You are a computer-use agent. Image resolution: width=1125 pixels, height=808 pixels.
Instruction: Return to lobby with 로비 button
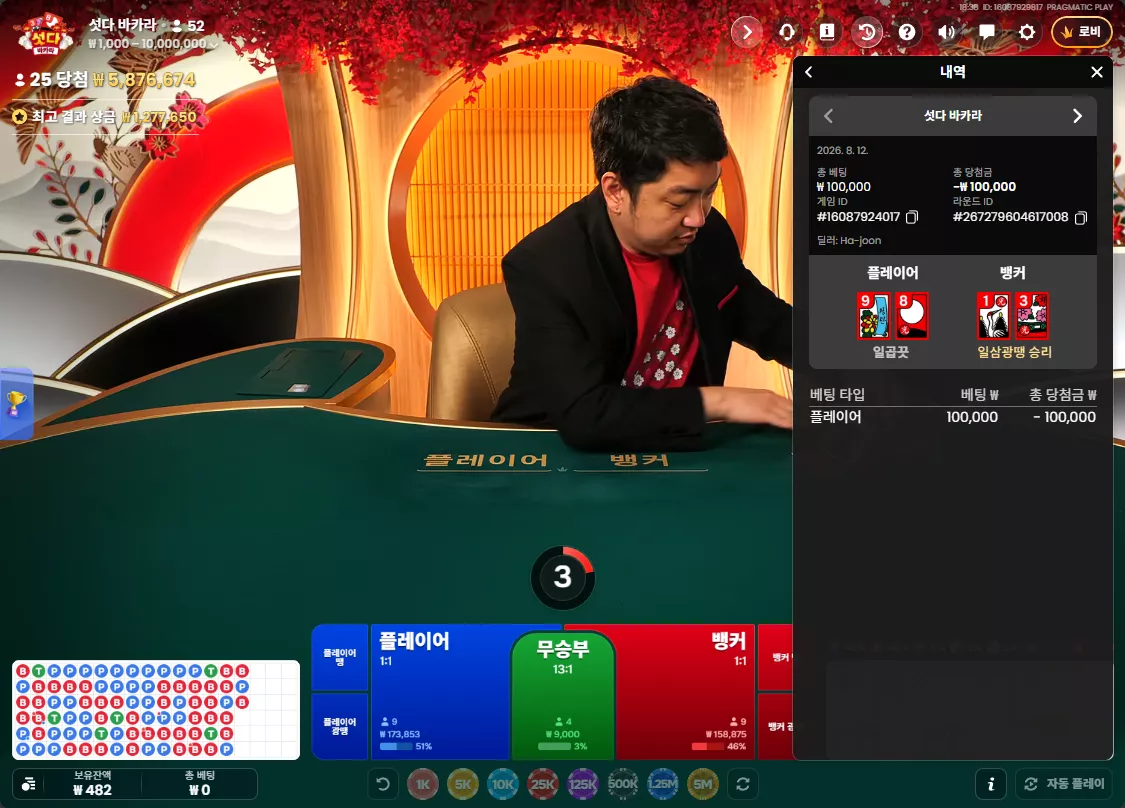pyautogui.click(x=1081, y=32)
